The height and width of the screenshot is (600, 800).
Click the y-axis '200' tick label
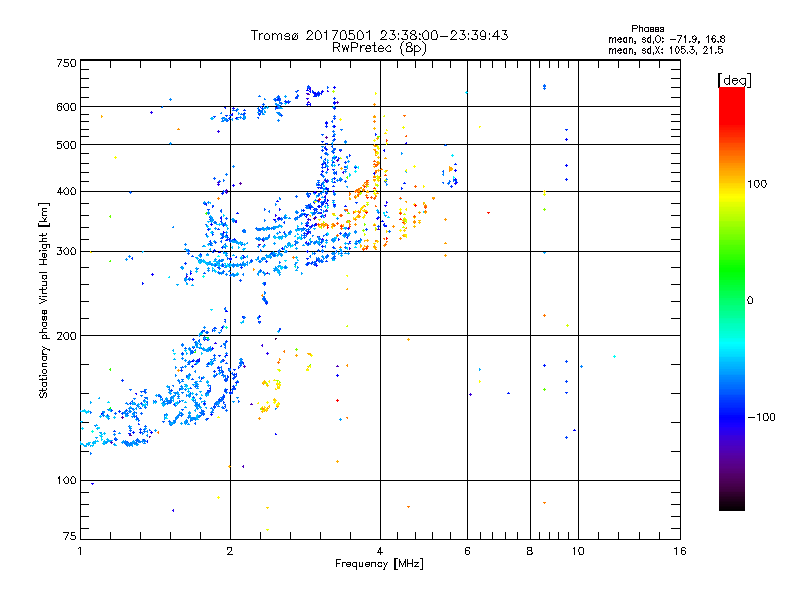(66, 336)
